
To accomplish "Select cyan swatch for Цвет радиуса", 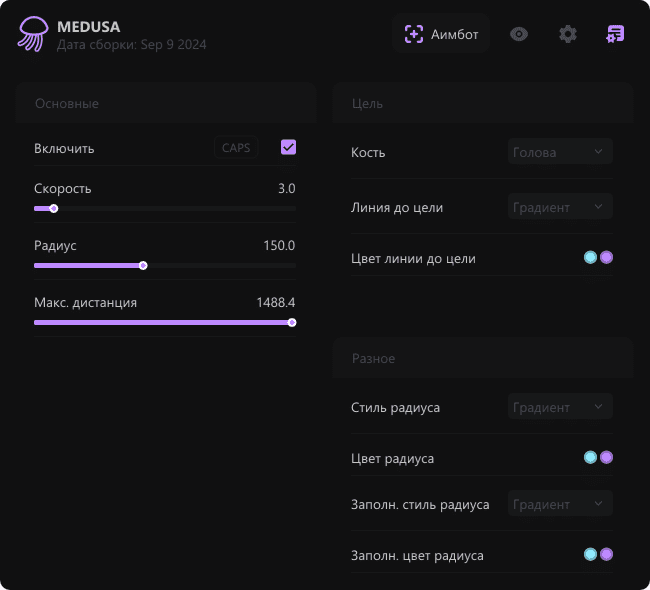I will pyautogui.click(x=590, y=457).
